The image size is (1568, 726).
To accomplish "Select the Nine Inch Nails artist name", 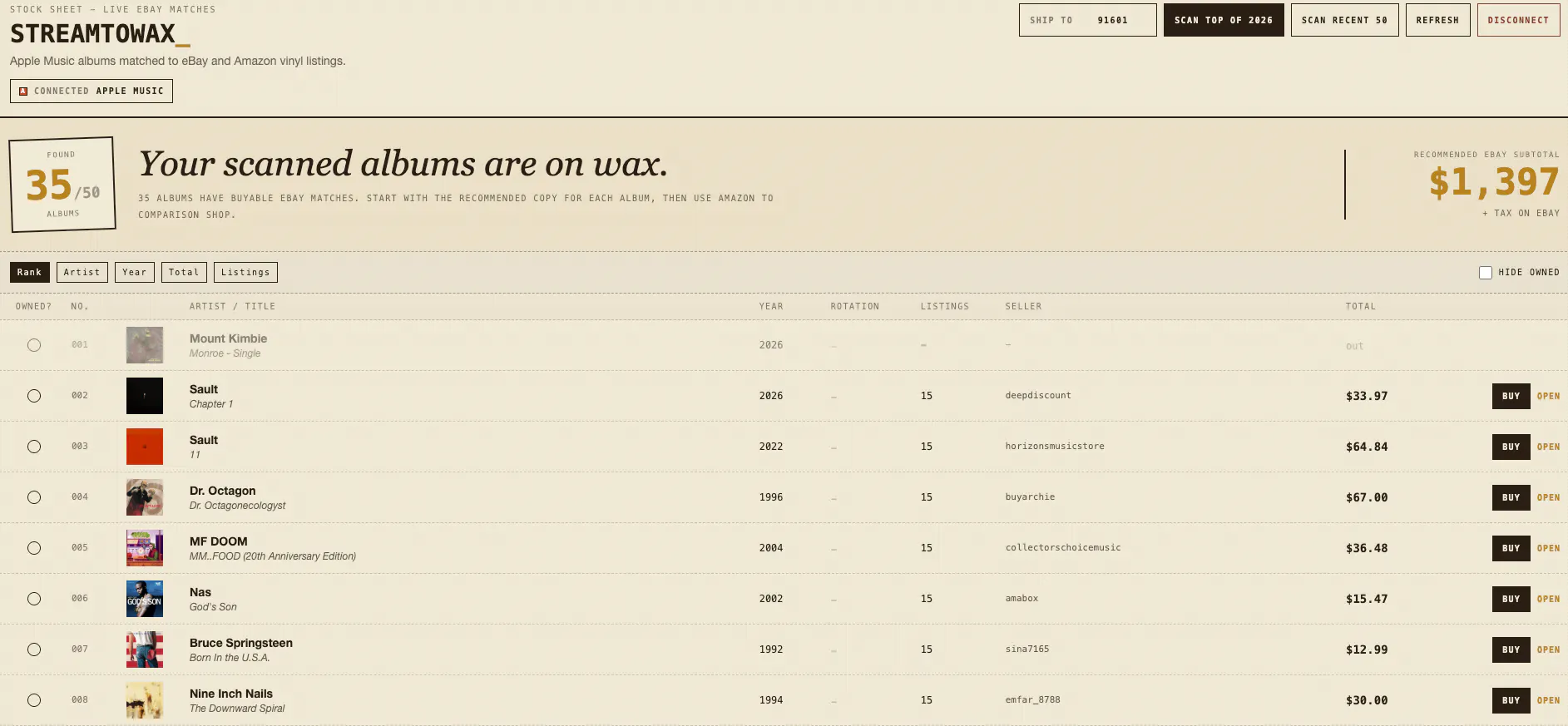I will (231, 694).
